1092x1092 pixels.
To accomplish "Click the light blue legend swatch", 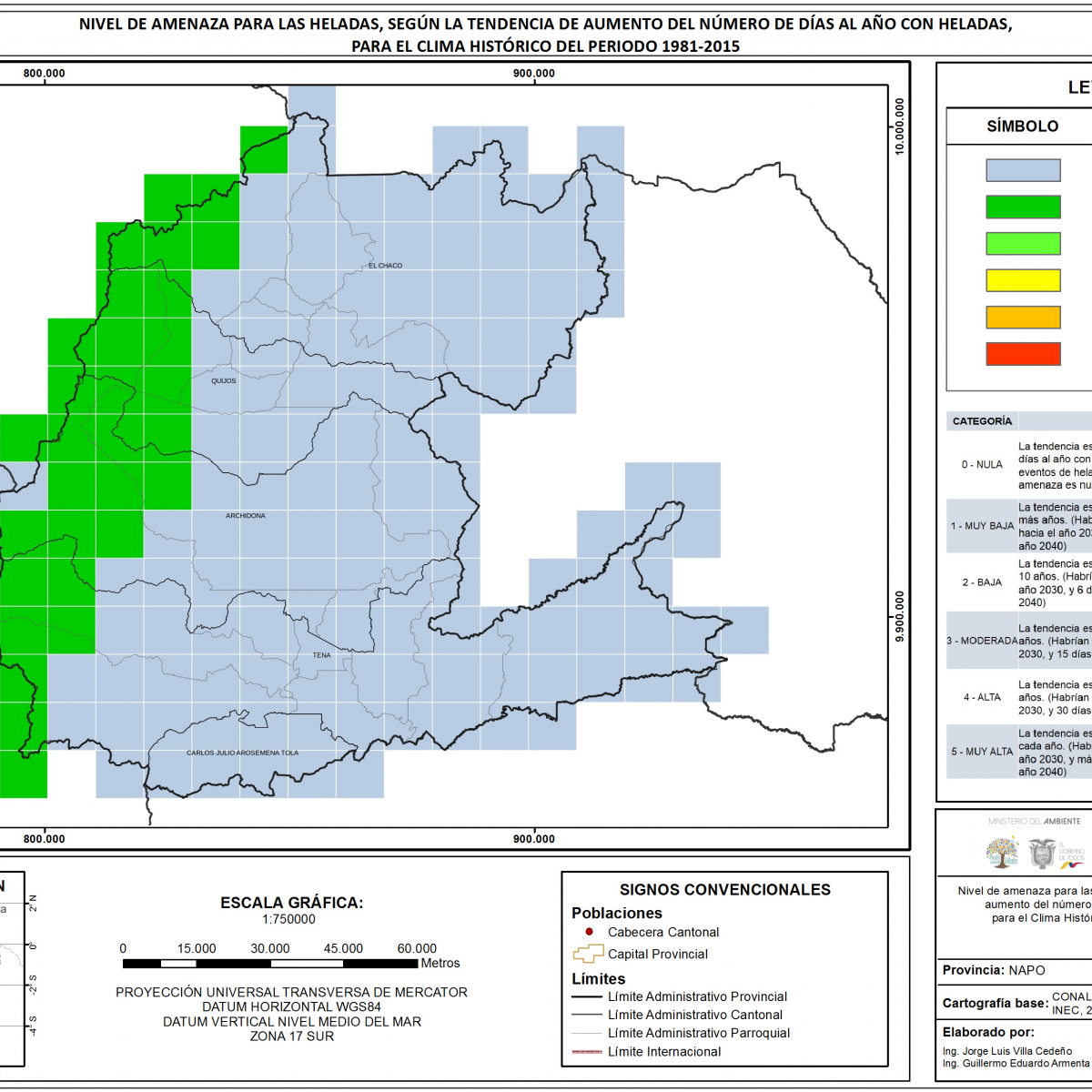I will [1023, 170].
